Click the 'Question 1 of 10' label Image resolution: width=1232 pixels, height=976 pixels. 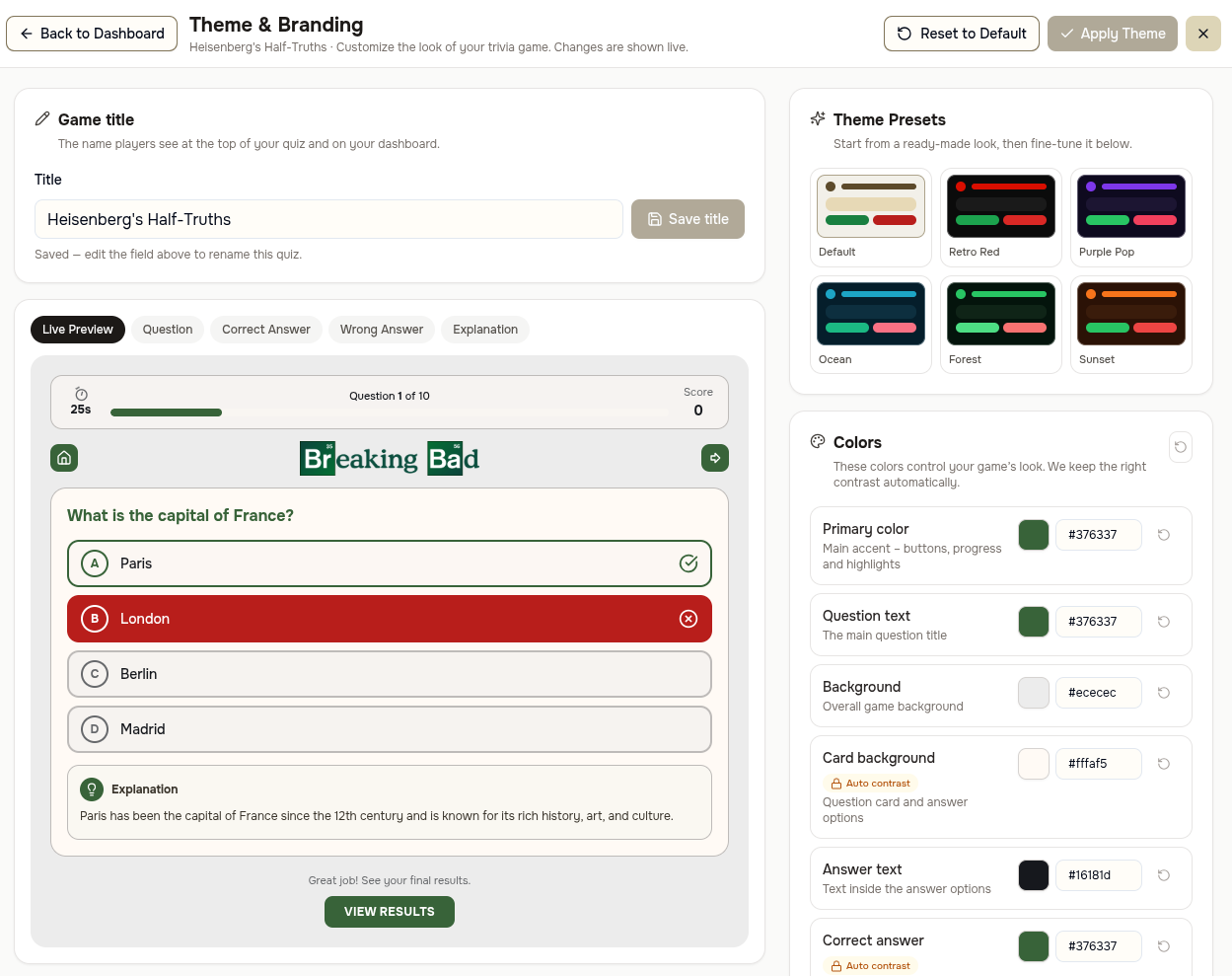390,396
